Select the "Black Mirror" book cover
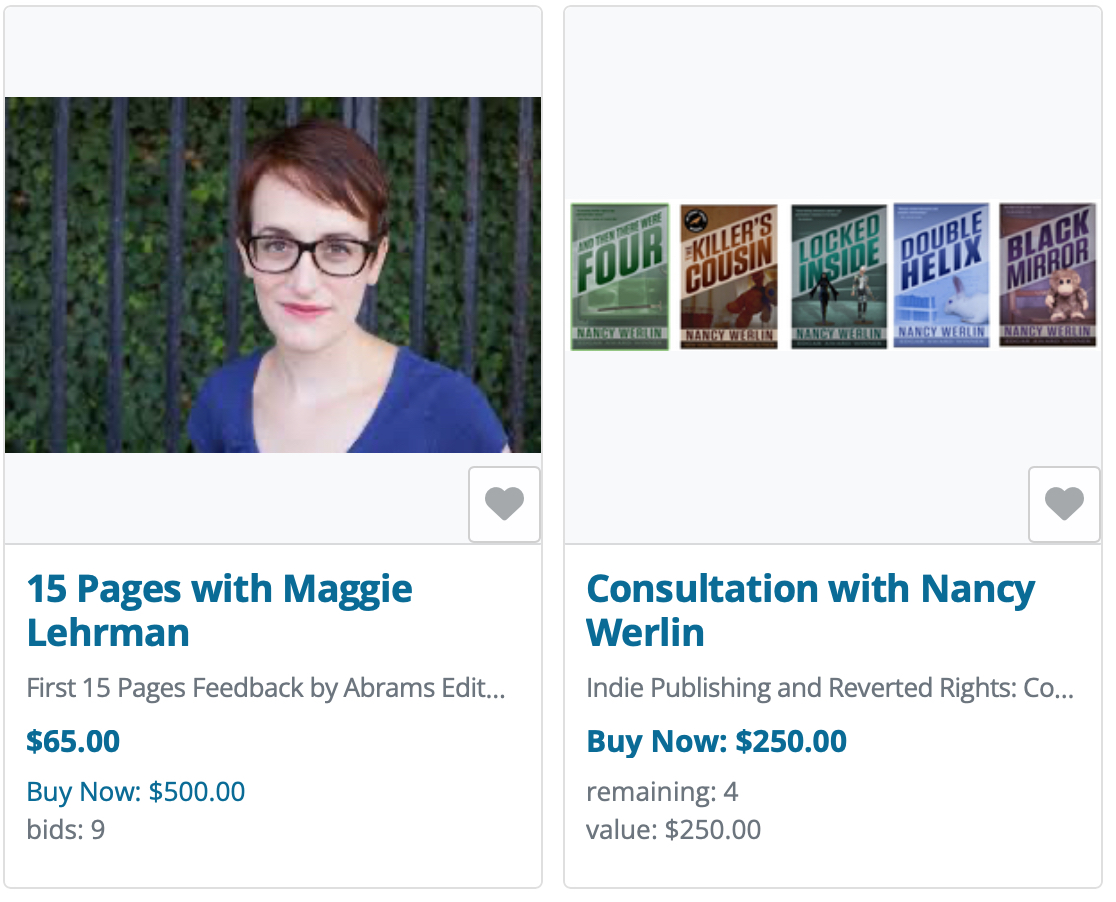 [1047, 277]
